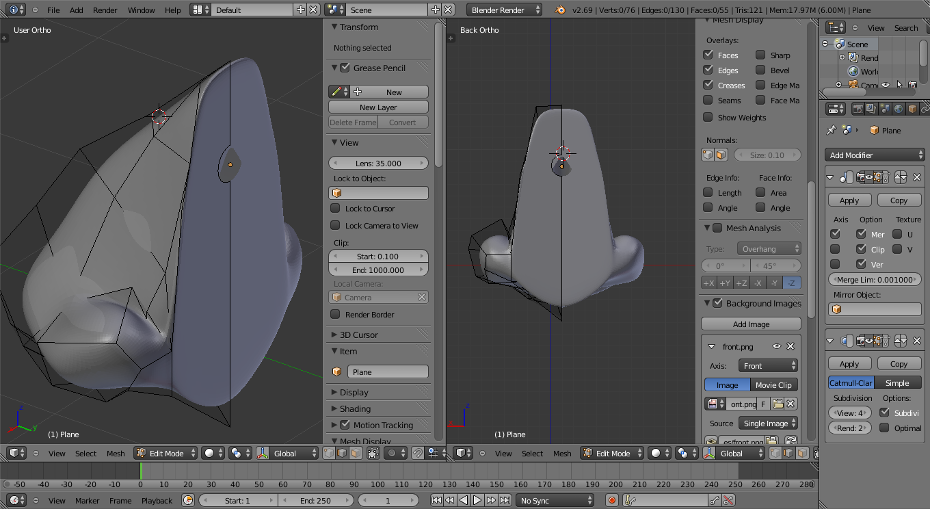Enable the Lock to Cursor checkbox

(x=335, y=208)
